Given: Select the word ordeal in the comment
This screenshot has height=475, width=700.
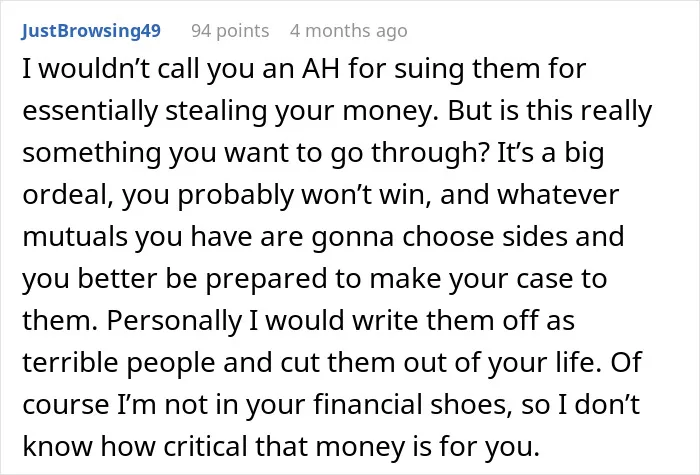Looking at the screenshot, I should 66,195.
